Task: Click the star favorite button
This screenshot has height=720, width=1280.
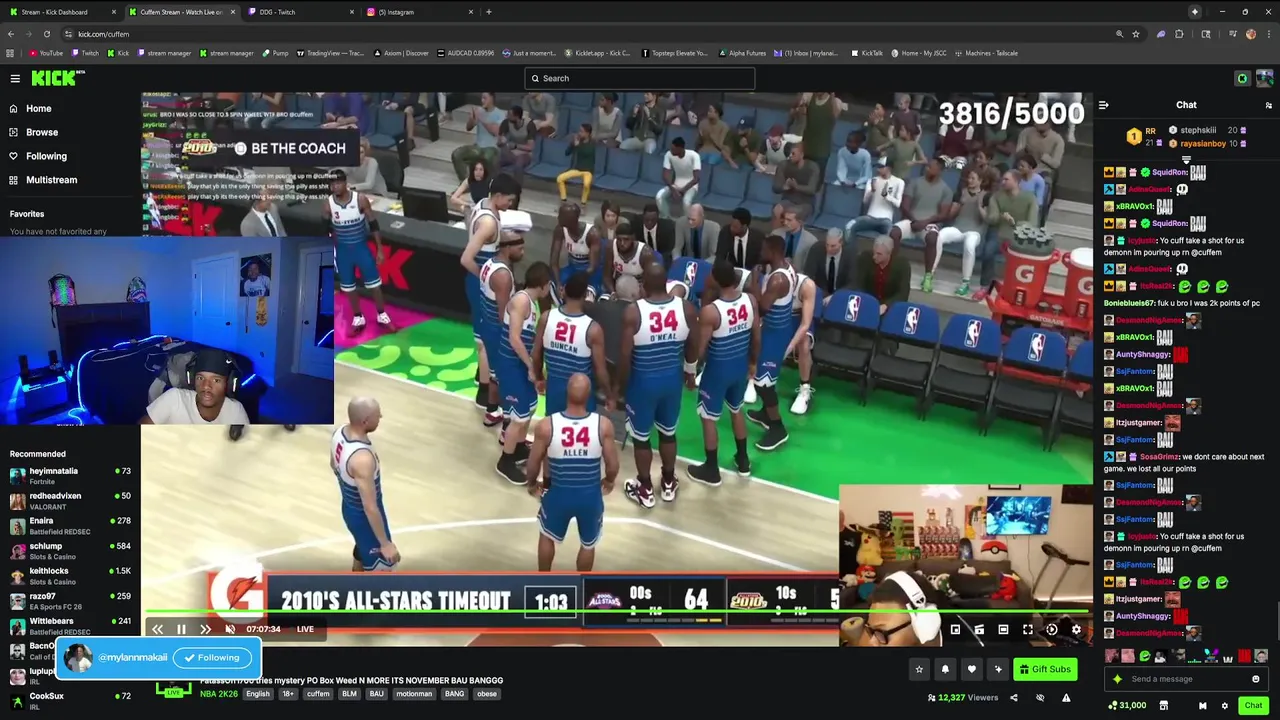Action: coord(919,669)
